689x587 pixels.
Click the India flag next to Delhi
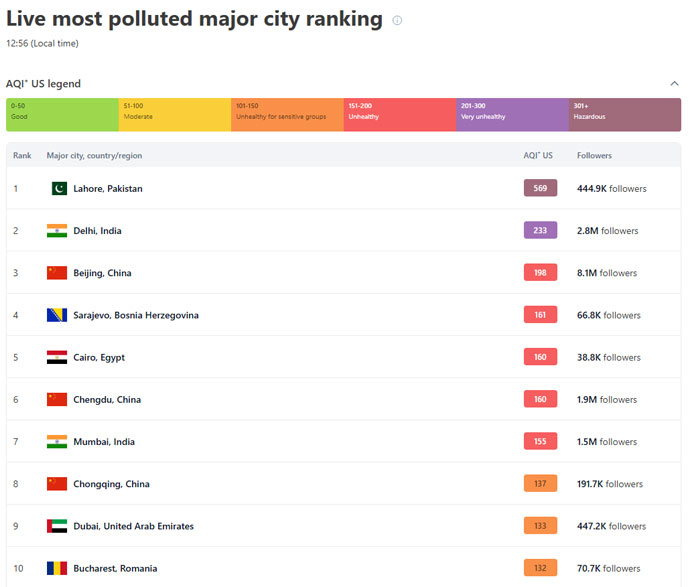(57, 231)
